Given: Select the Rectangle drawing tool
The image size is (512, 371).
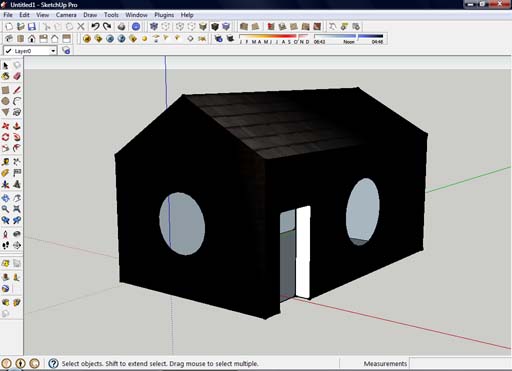Looking at the screenshot, I should point(5,90).
